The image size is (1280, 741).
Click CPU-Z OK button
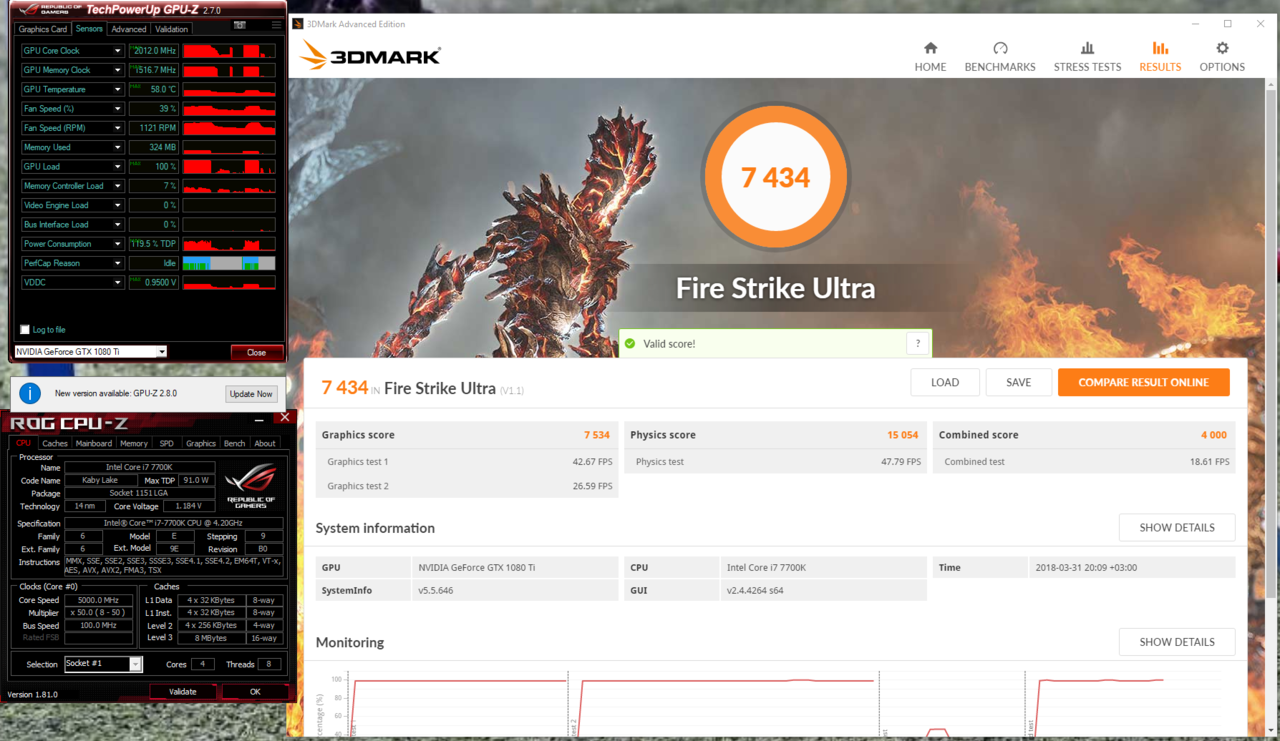pos(255,692)
